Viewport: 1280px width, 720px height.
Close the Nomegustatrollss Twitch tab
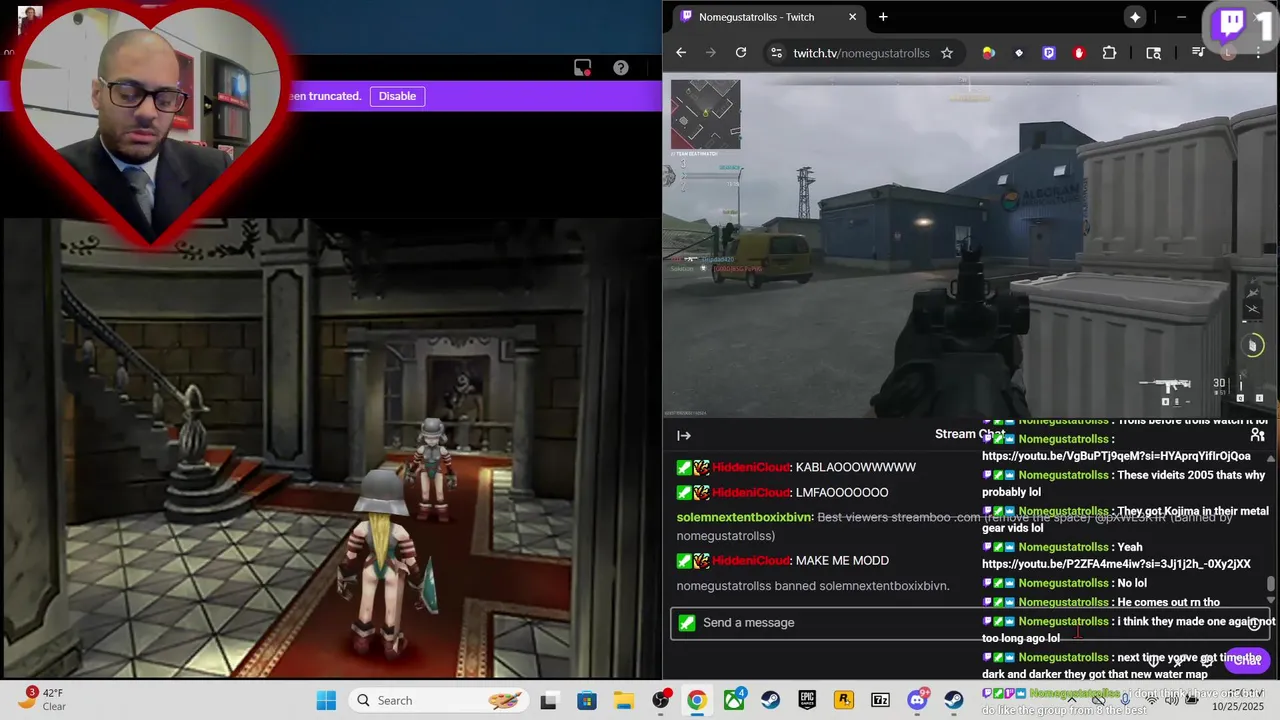[853, 17]
